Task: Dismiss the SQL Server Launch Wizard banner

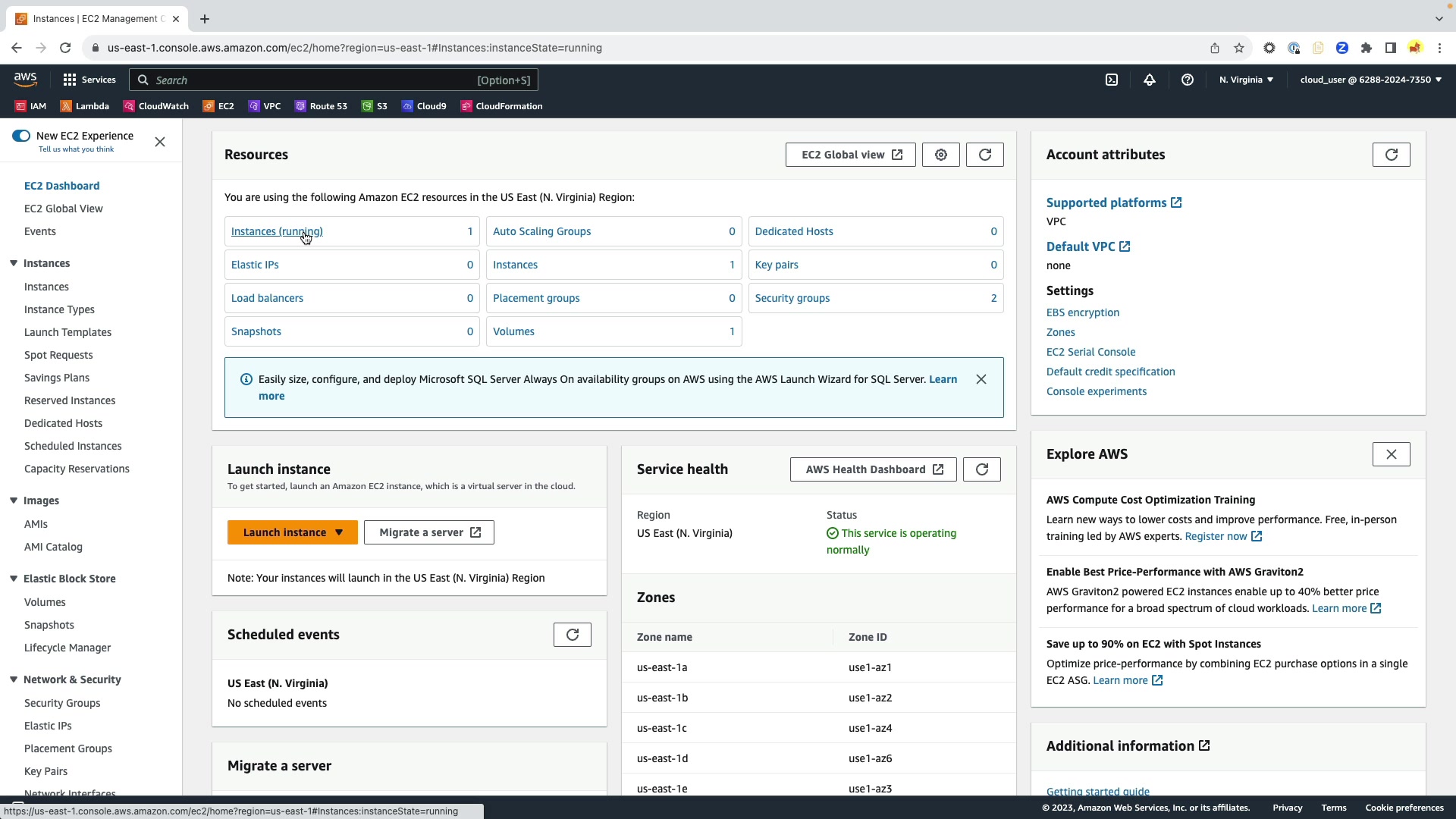Action: tap(981, 379)
